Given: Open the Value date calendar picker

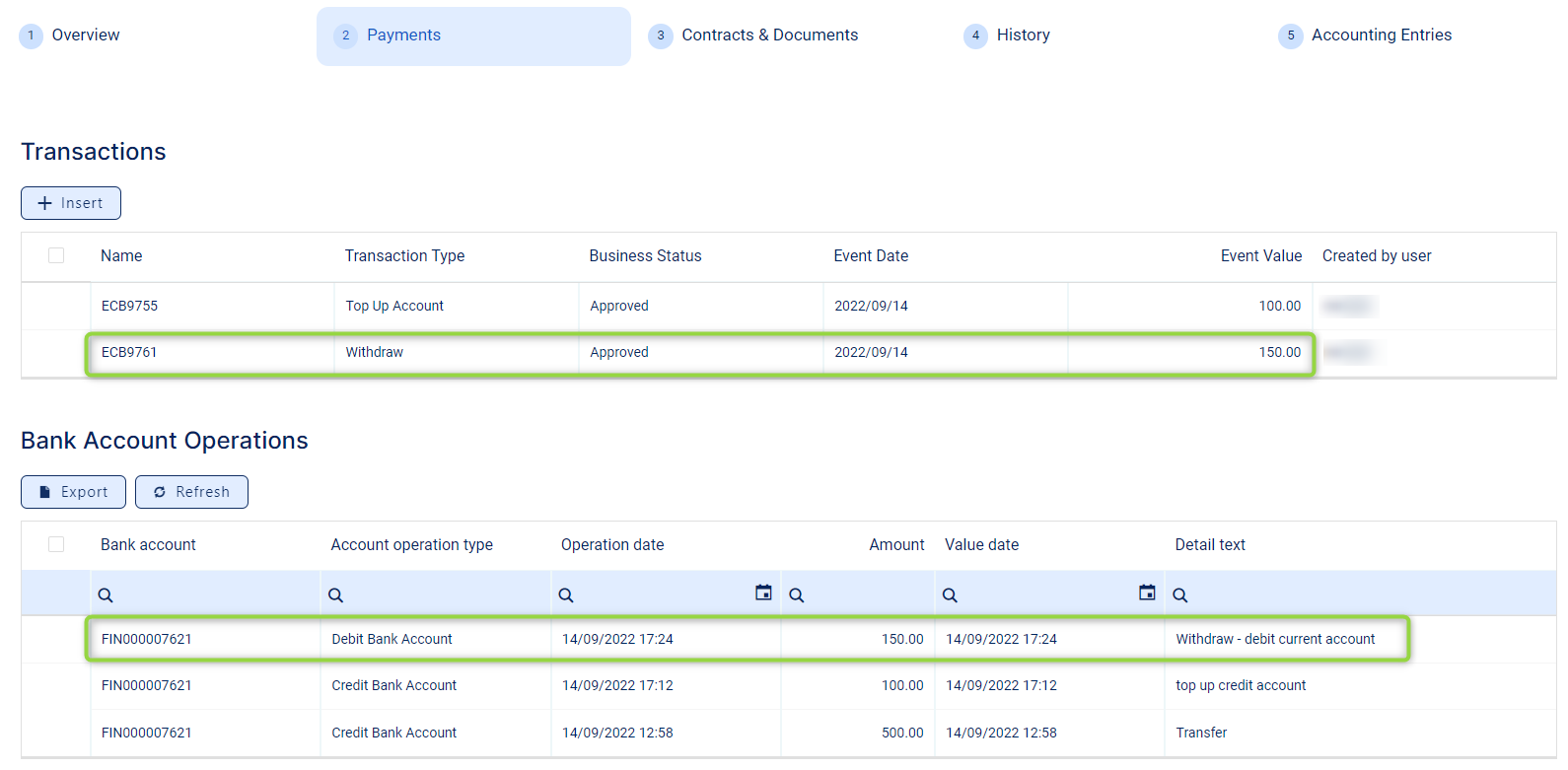Looking at the screenshot, I should pyautogui.click(x=1147, y=593).
